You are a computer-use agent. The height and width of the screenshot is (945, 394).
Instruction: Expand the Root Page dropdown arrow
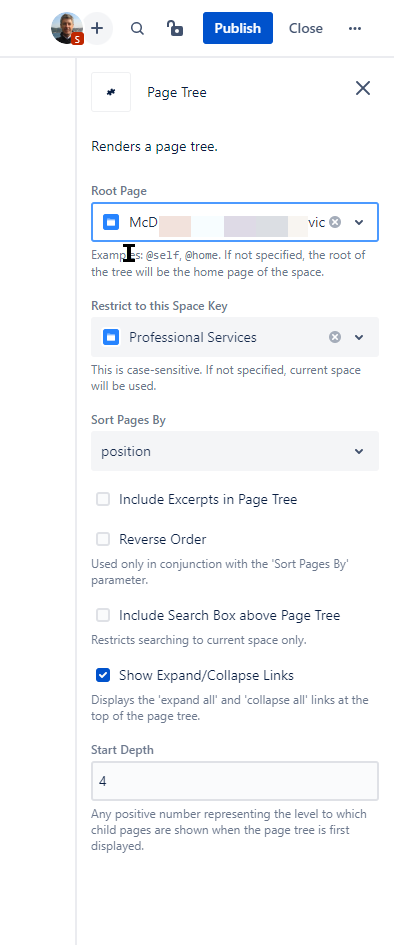[x=359, y=222]
